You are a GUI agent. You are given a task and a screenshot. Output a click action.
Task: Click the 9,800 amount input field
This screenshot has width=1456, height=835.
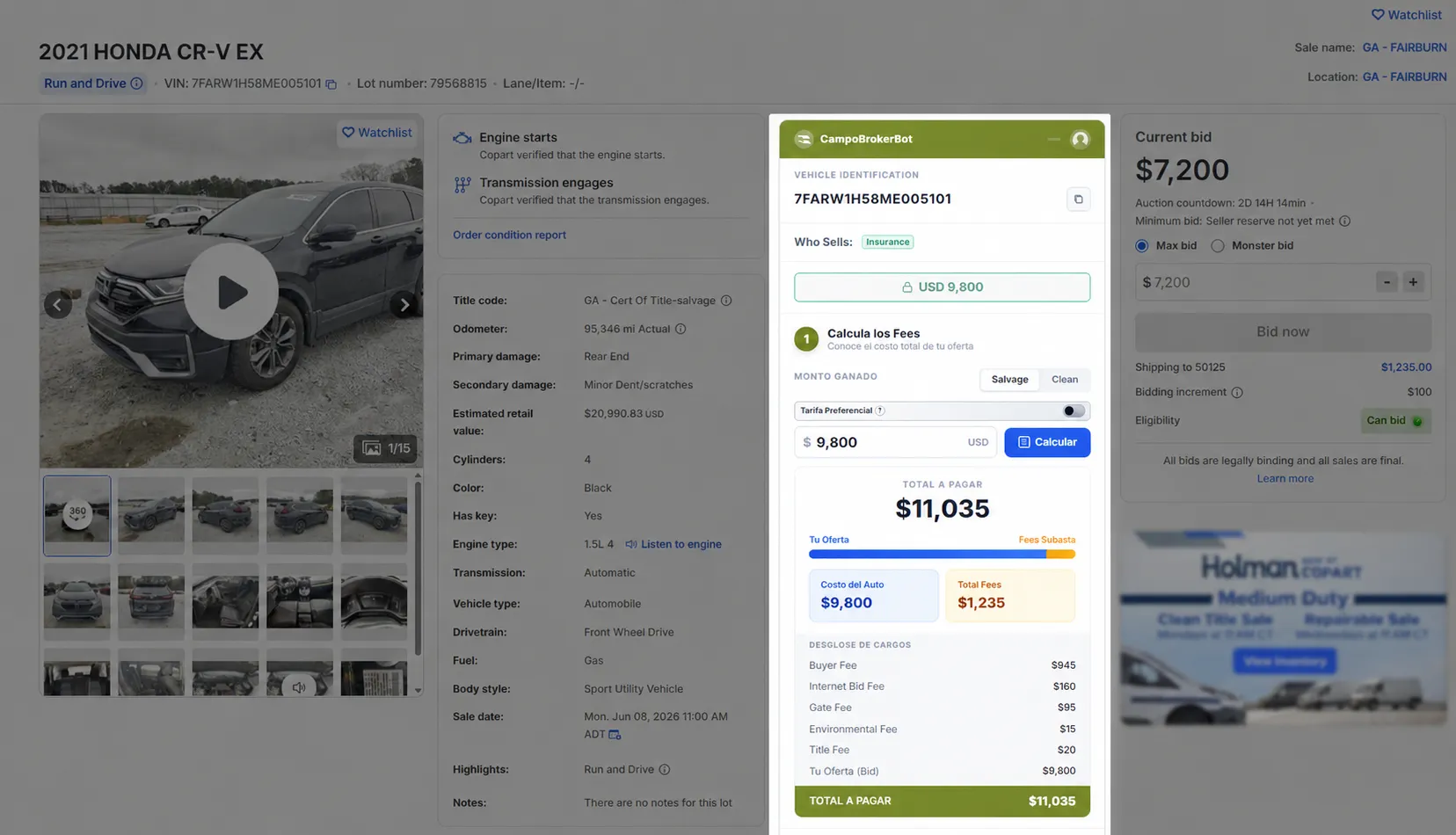(897, 442)
